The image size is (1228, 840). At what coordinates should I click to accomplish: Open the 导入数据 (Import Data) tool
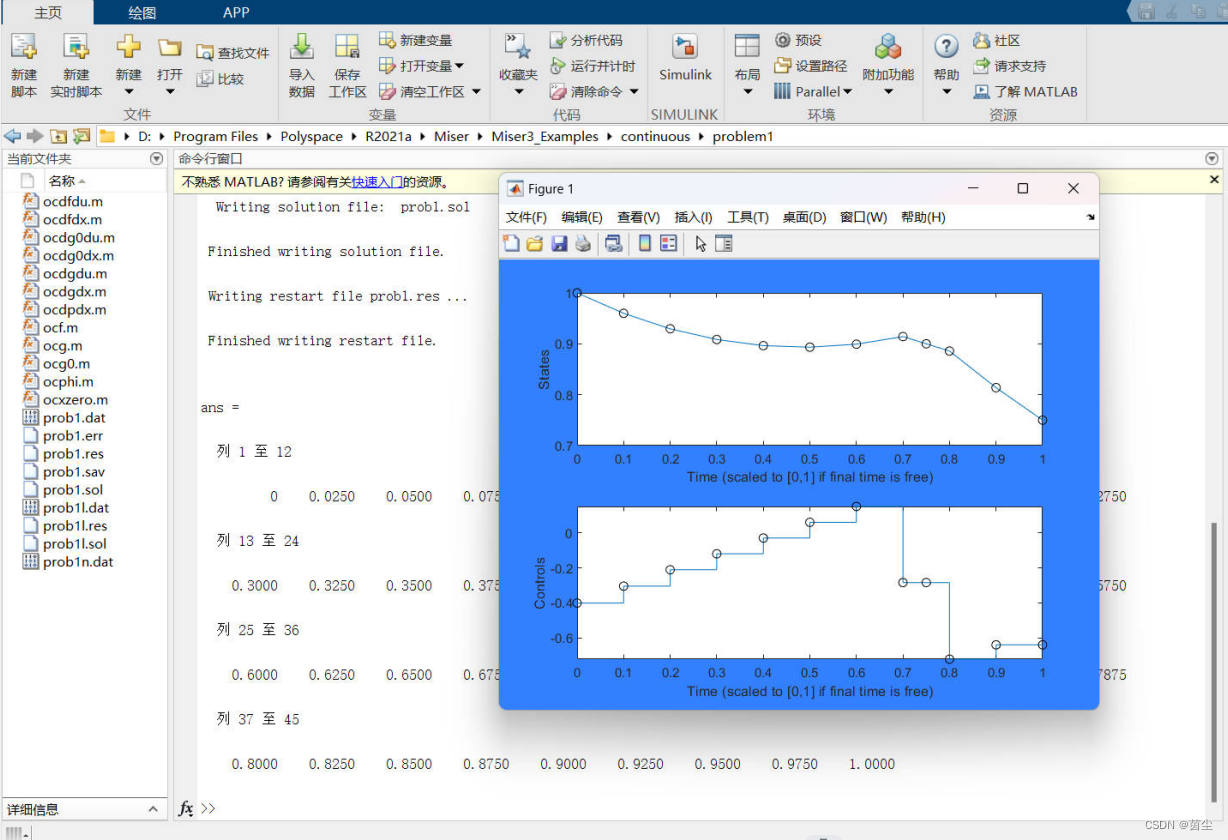[301, 63]
